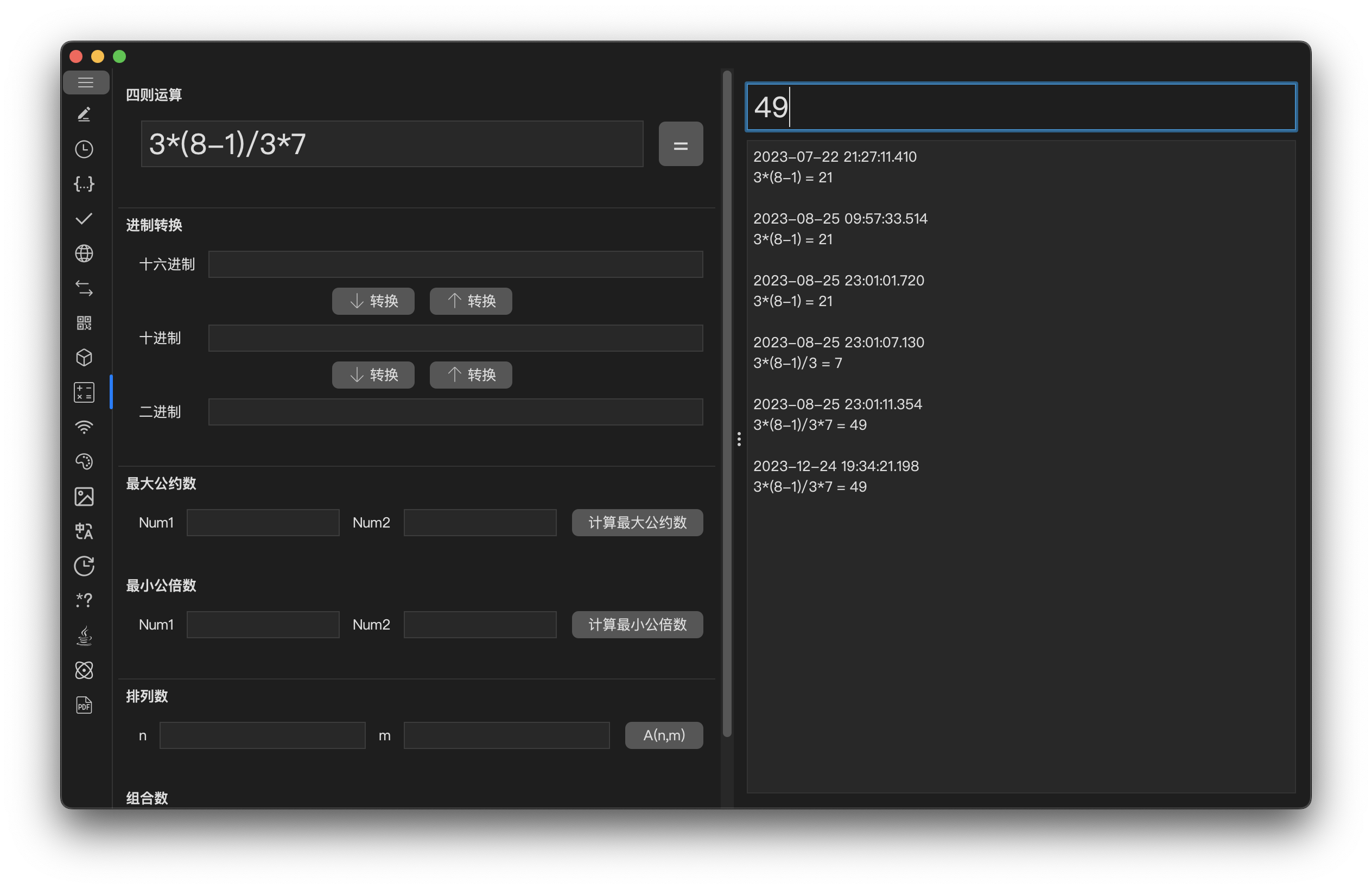Screen dimensions: 1372x889
Task: Open the clock time tool
Action: (84, 149)
